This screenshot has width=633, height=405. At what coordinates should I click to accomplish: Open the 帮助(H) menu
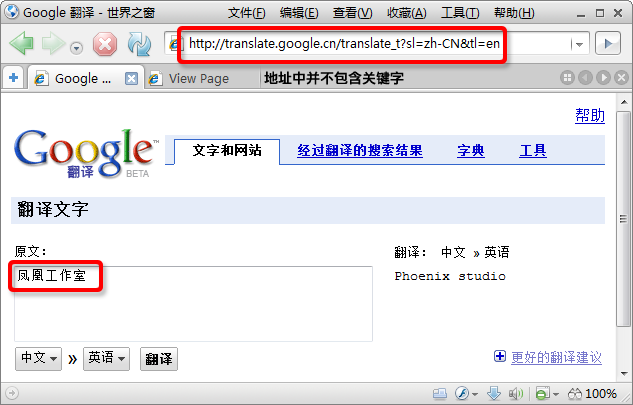[514, 13]
